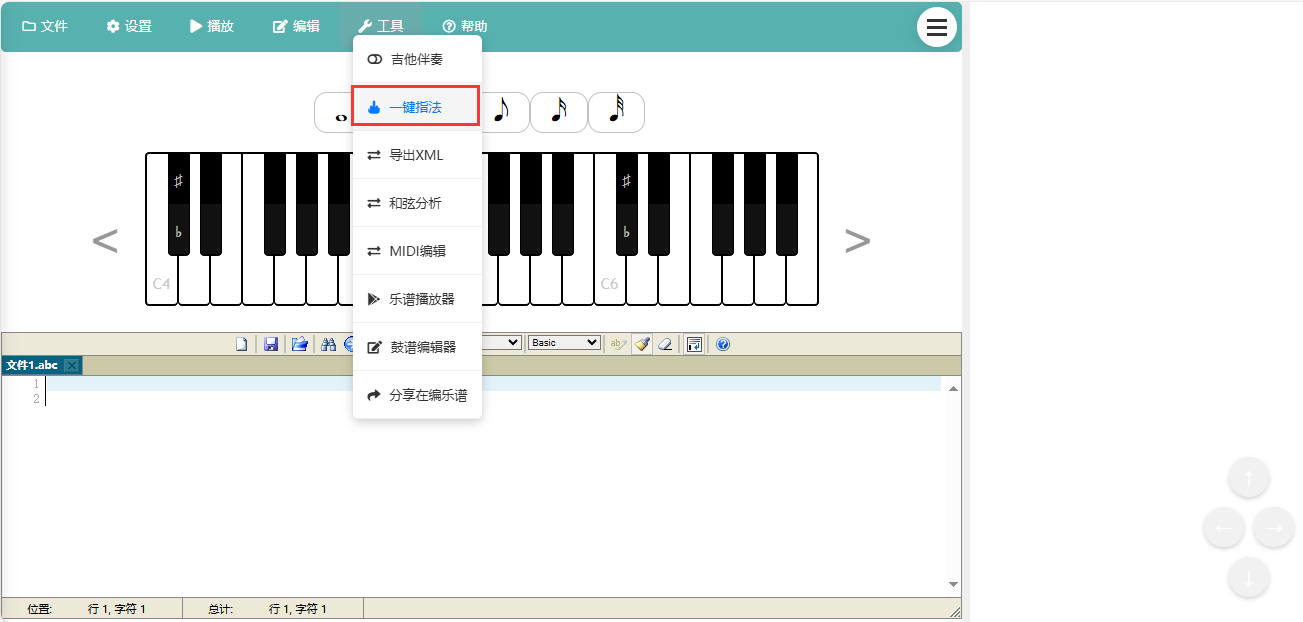Image resolution: width=1303 pixels, height=622 pixels.
Task: Click the black key right of C4
Action: (179, 204)
